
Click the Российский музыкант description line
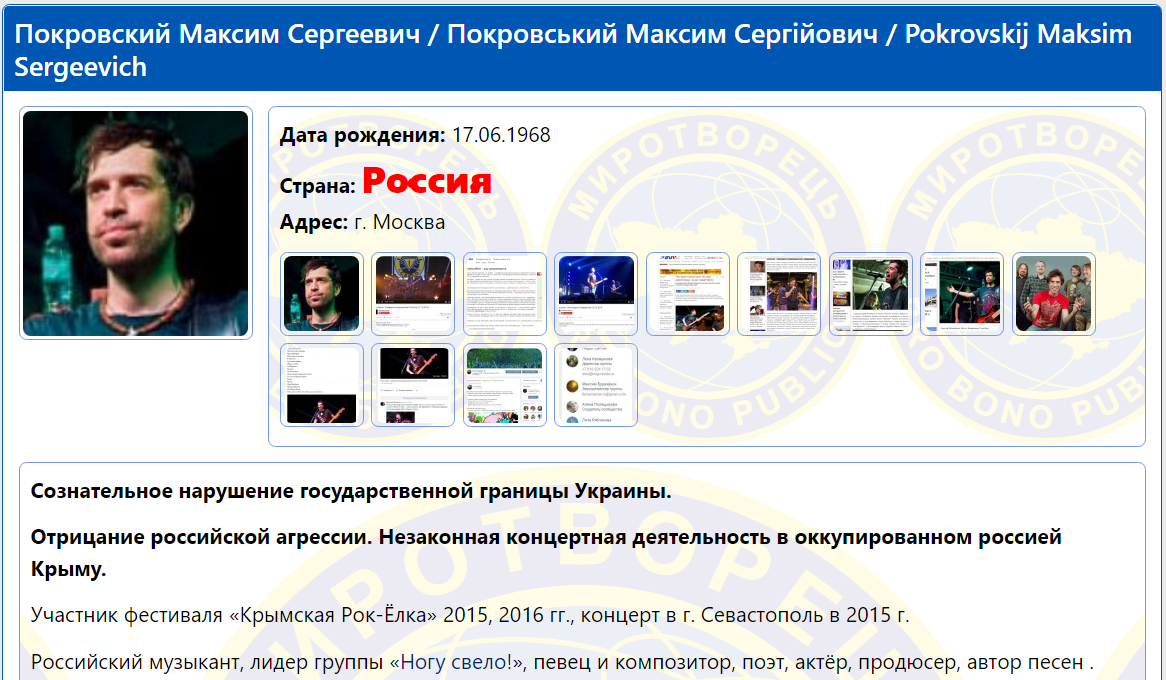pyautogui.click(x=562, y=661)
